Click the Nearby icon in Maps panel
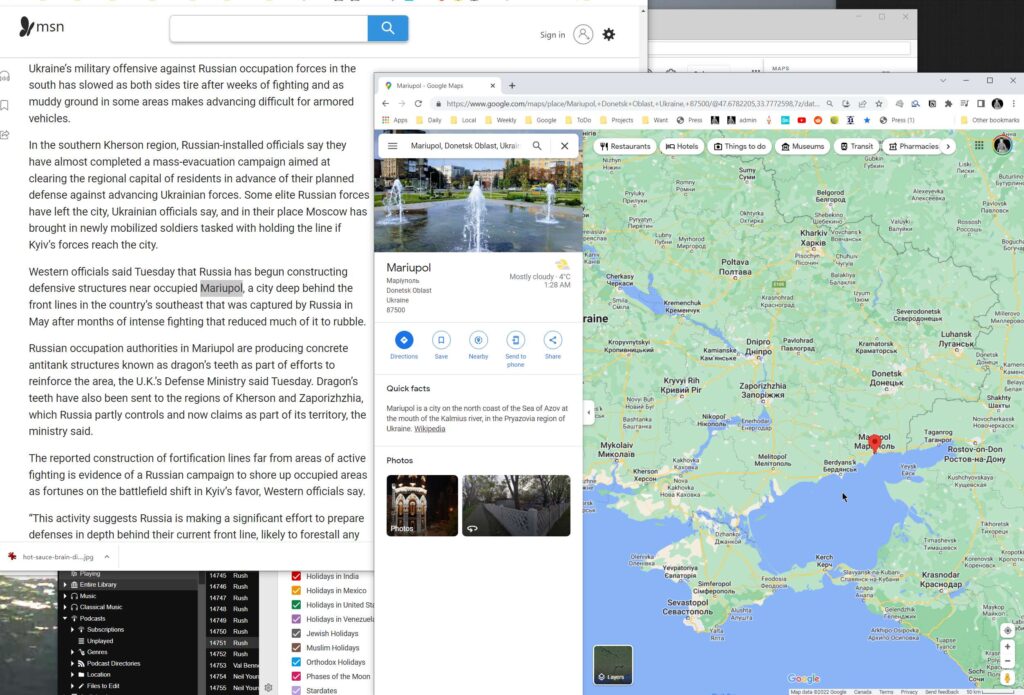Image resolution: width=1024 pixels, height=695 pixels. tap(478, 340)
